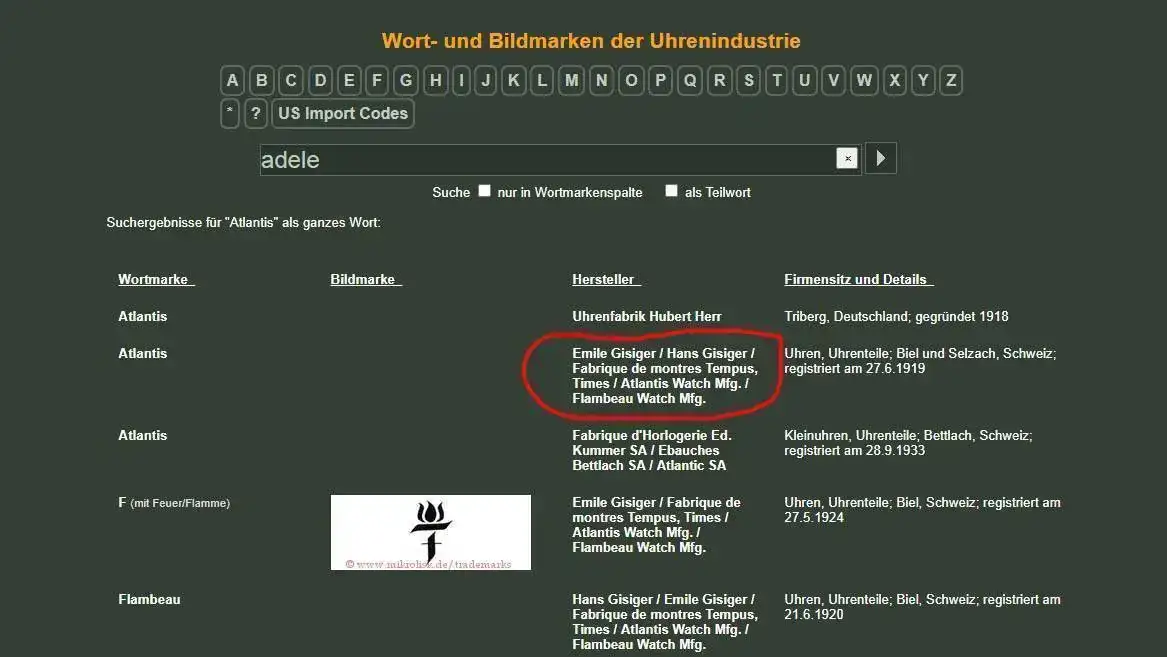
Task: Click the Atlantis entry for Hubert Herr
Action: pyautogui.click(x=142, y=316)
